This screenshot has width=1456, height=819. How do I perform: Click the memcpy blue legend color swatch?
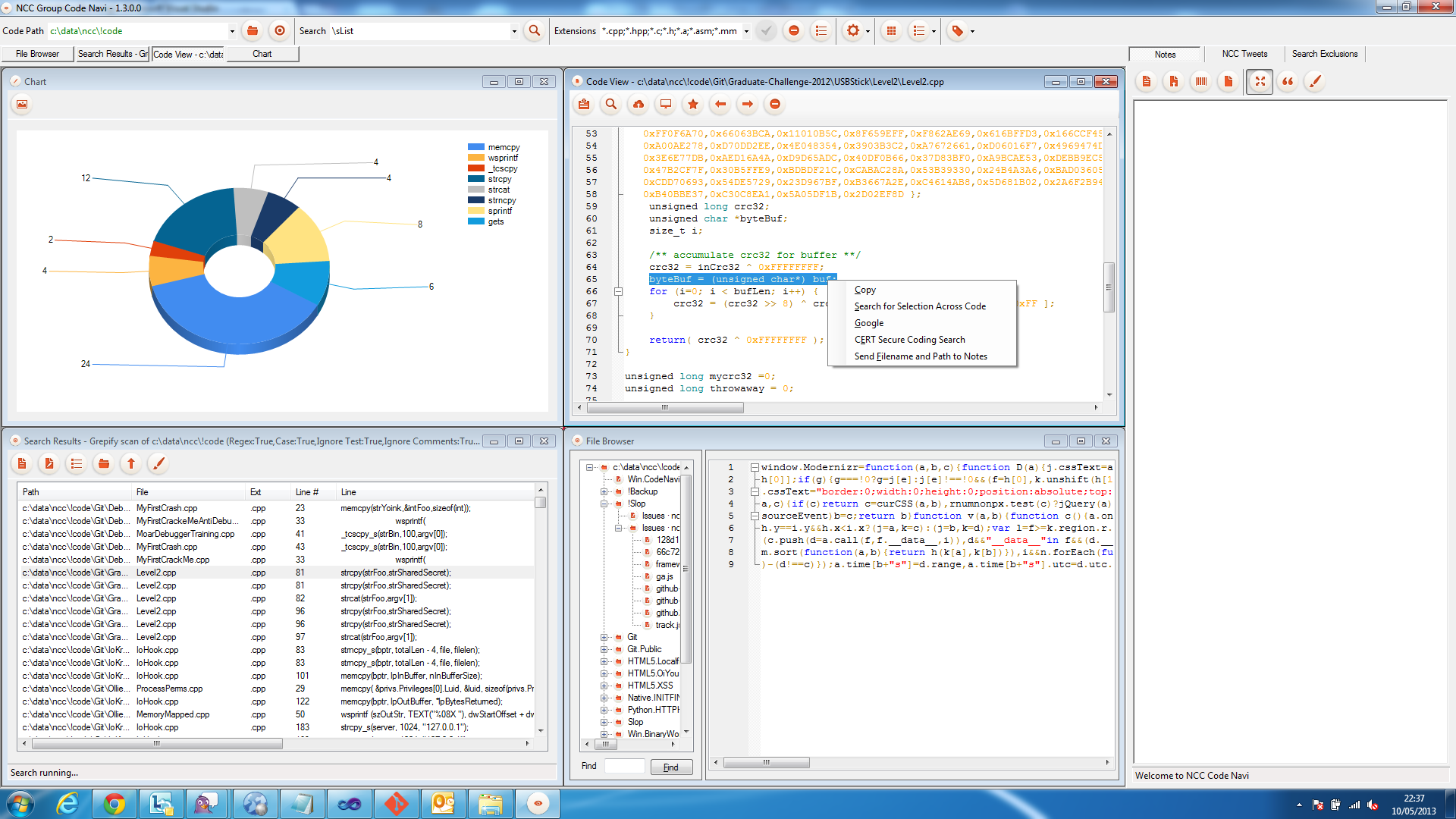click(x=475, y=147)
